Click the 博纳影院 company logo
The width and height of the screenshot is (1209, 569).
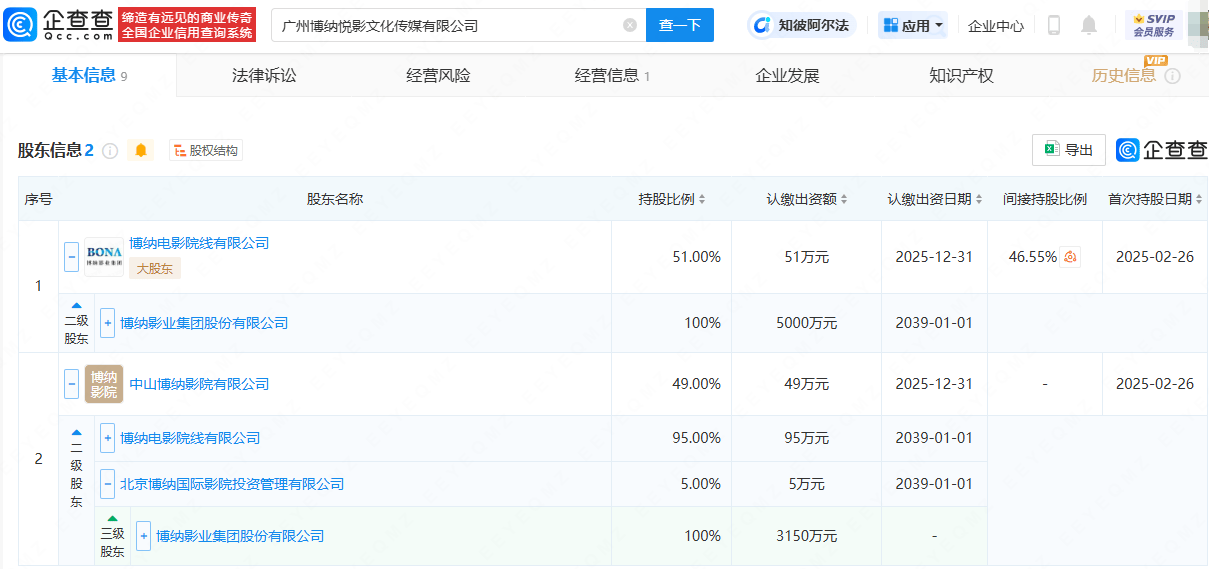(104, 384)
